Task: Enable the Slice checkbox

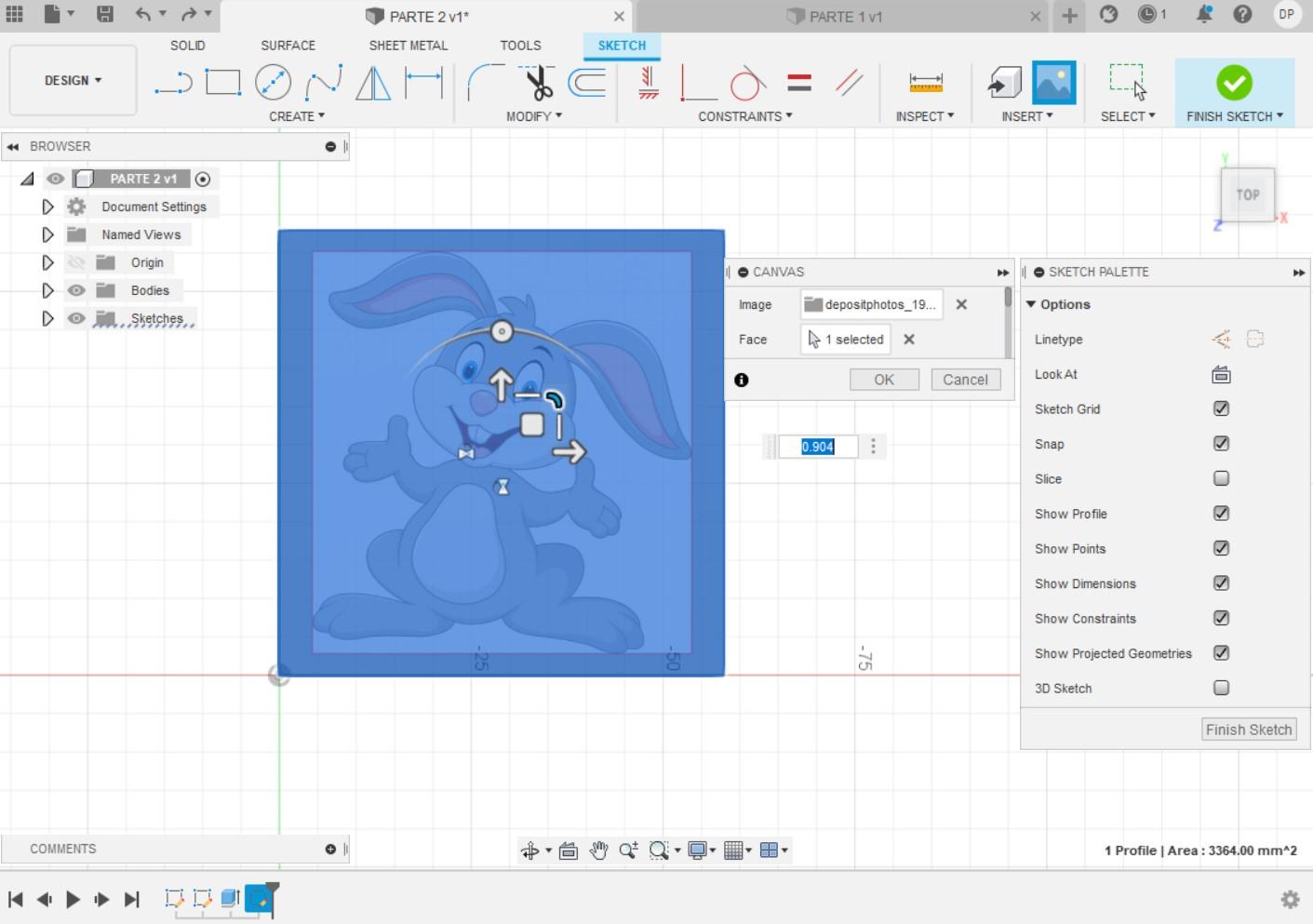Action: (1221, 478)
